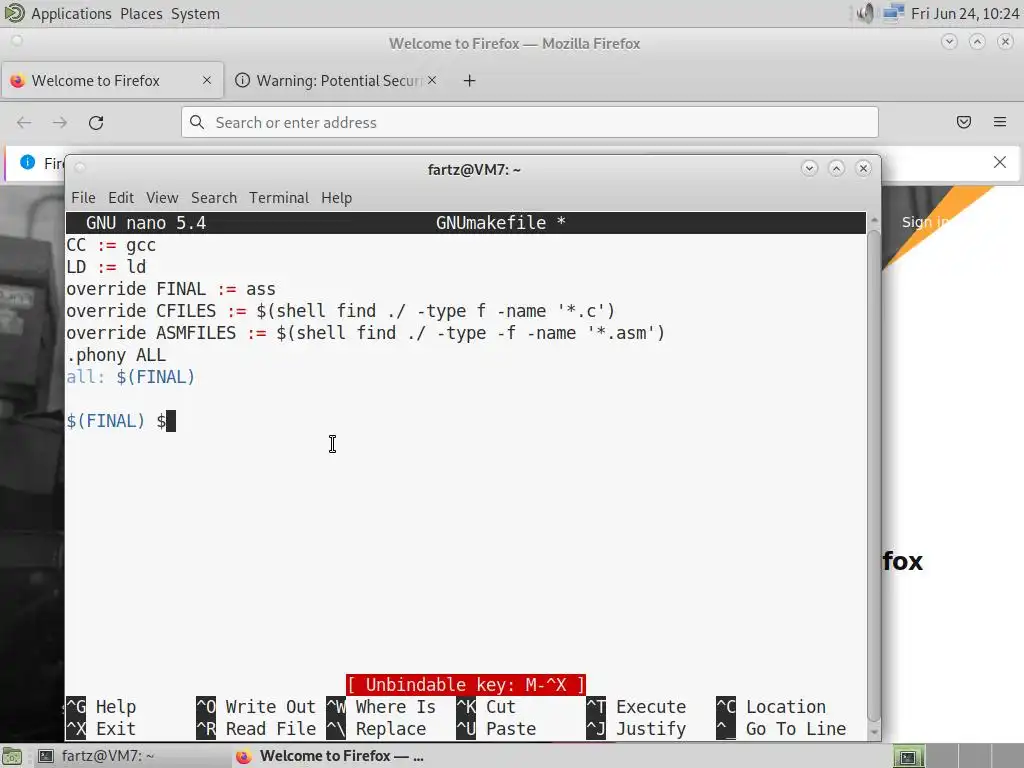1024x768 pixels.
Task: Click the 'all: $(FINAL)' line
Action: [131, 377]
